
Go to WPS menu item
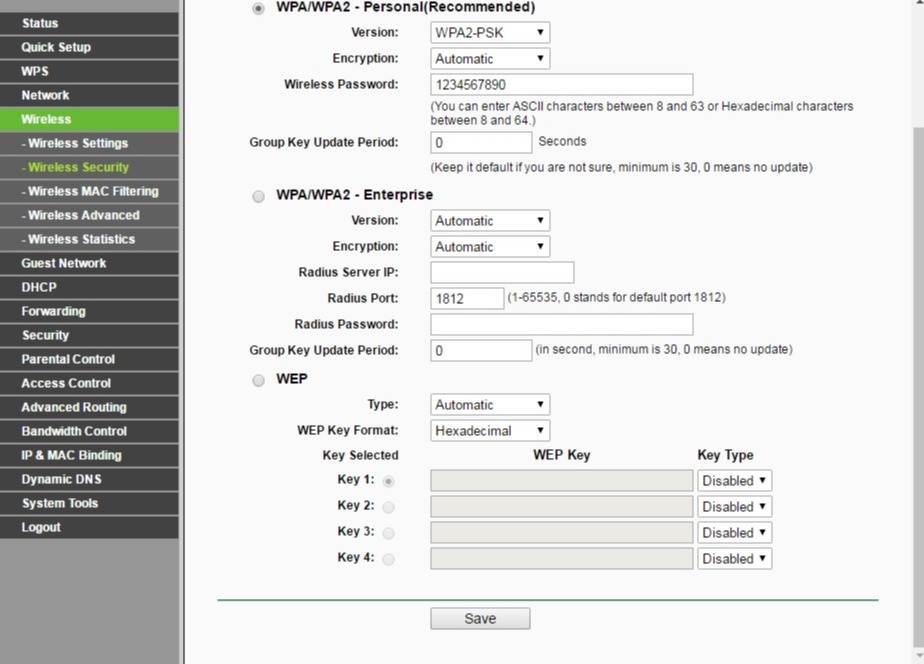pos(89,71)
